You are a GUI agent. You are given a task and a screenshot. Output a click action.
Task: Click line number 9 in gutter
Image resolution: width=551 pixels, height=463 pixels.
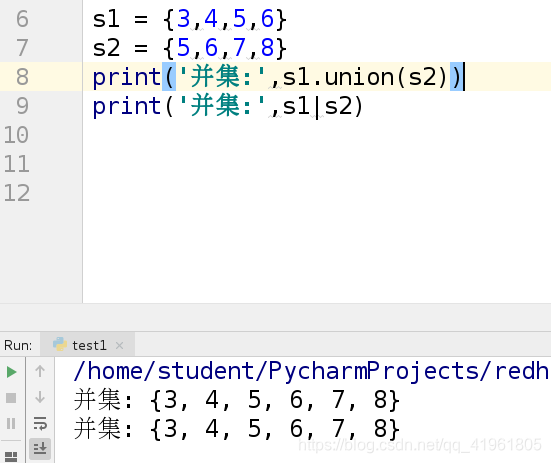click(22, 106)
